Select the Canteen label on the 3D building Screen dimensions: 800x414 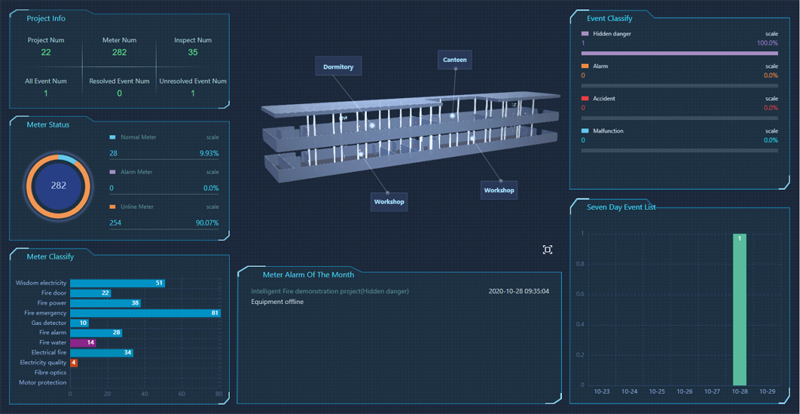point(453,60)
